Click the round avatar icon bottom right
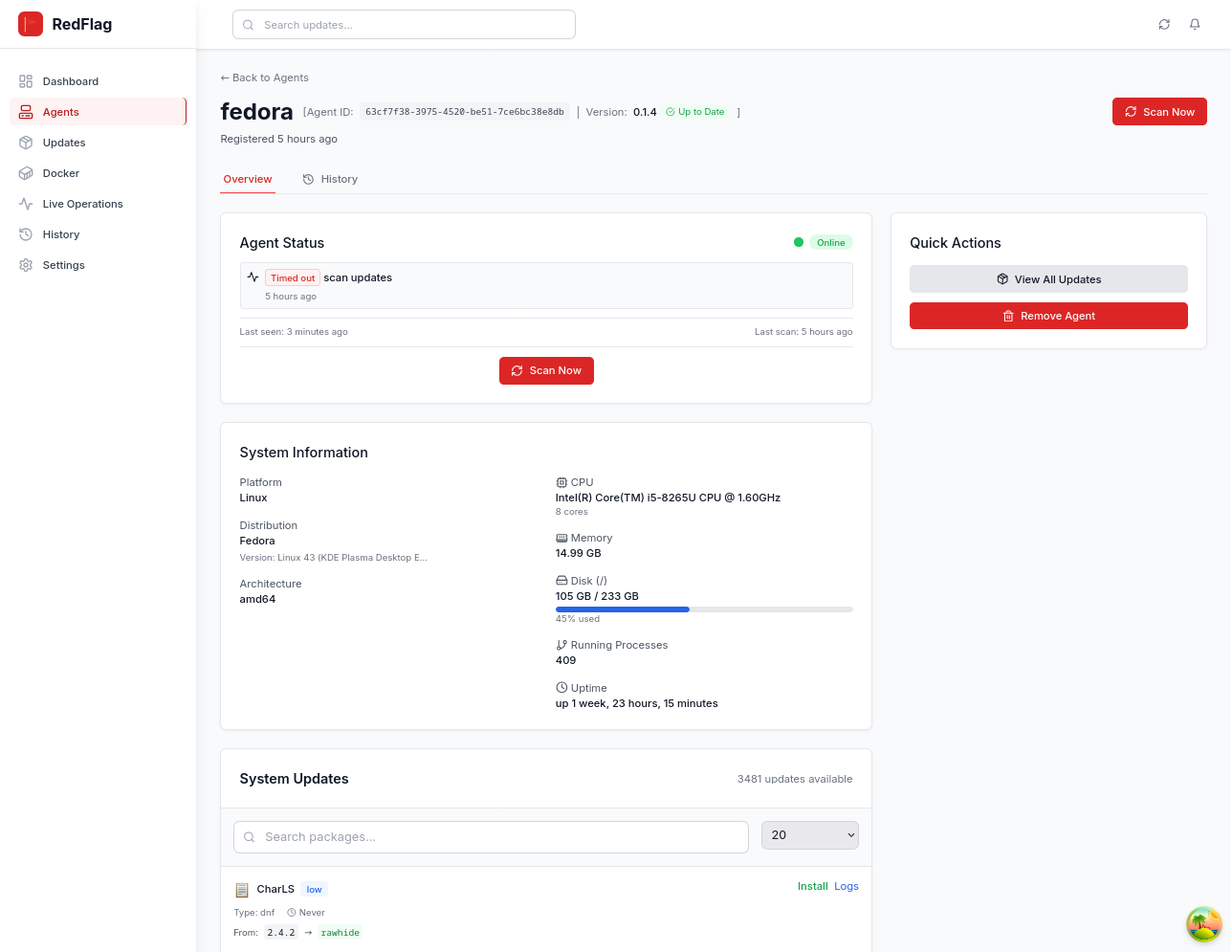 1203,923
